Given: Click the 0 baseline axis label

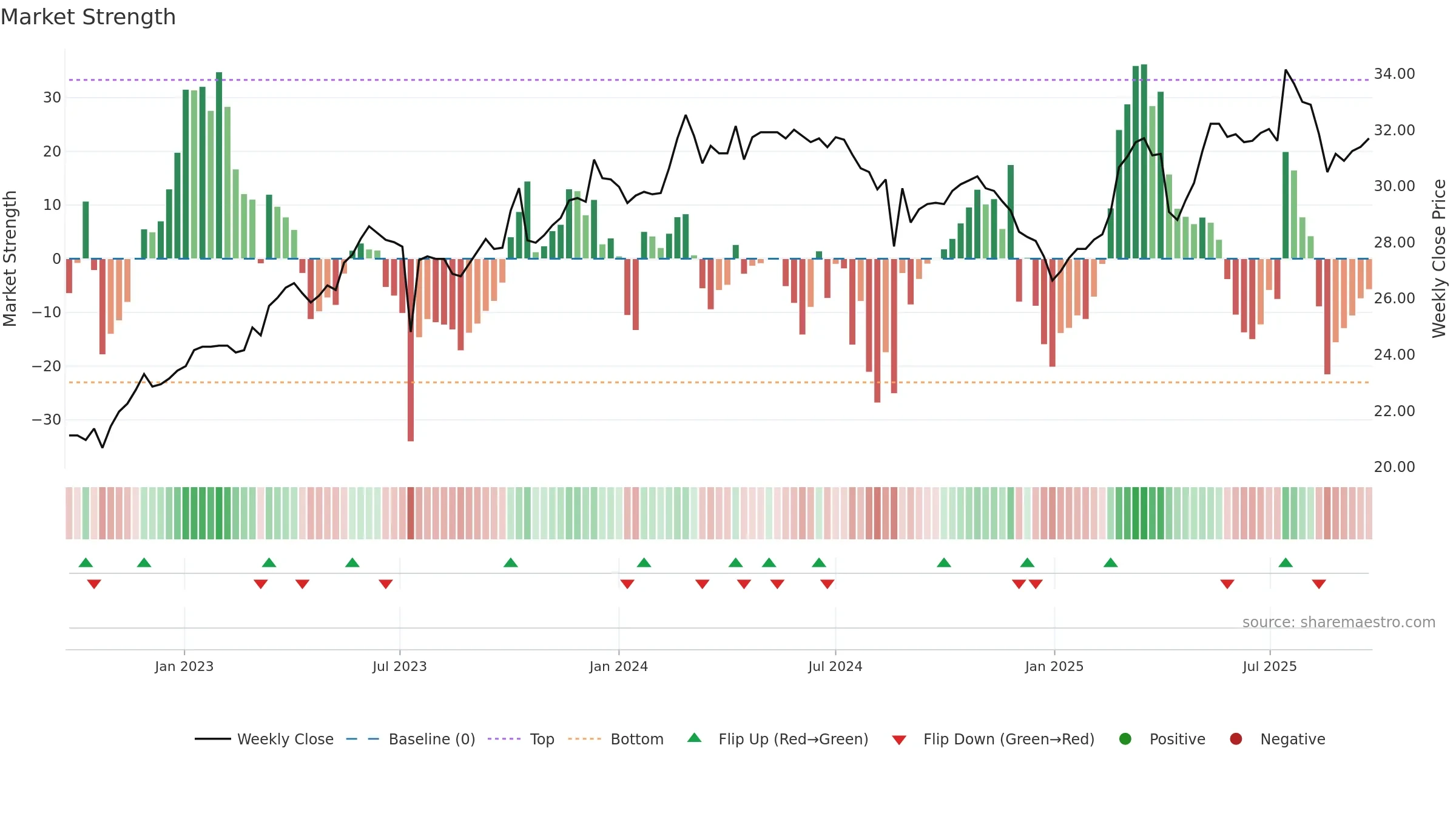Looking at the screenshot, I should (x=56, y=259).
